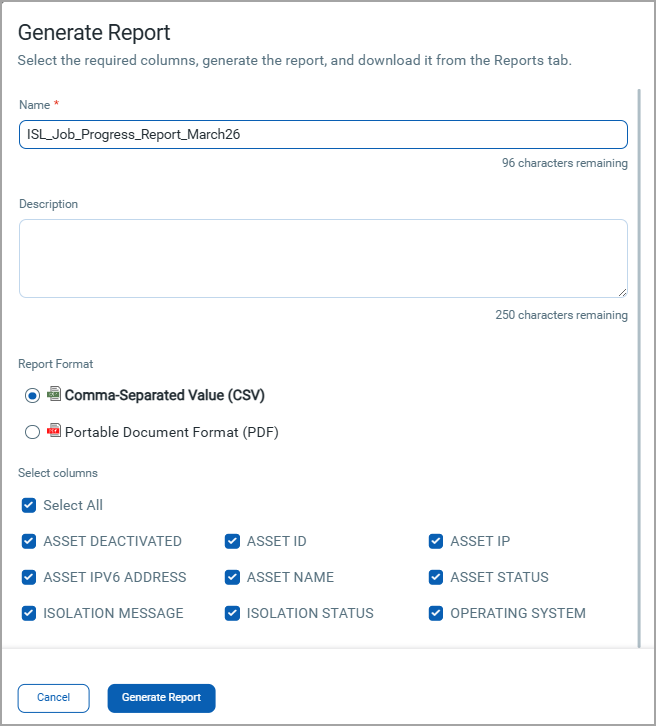Viewport: 656px width, 726px height.
Task: Select the Comma-Separated Value (CSV) radio button
Action: click(32, 395)
